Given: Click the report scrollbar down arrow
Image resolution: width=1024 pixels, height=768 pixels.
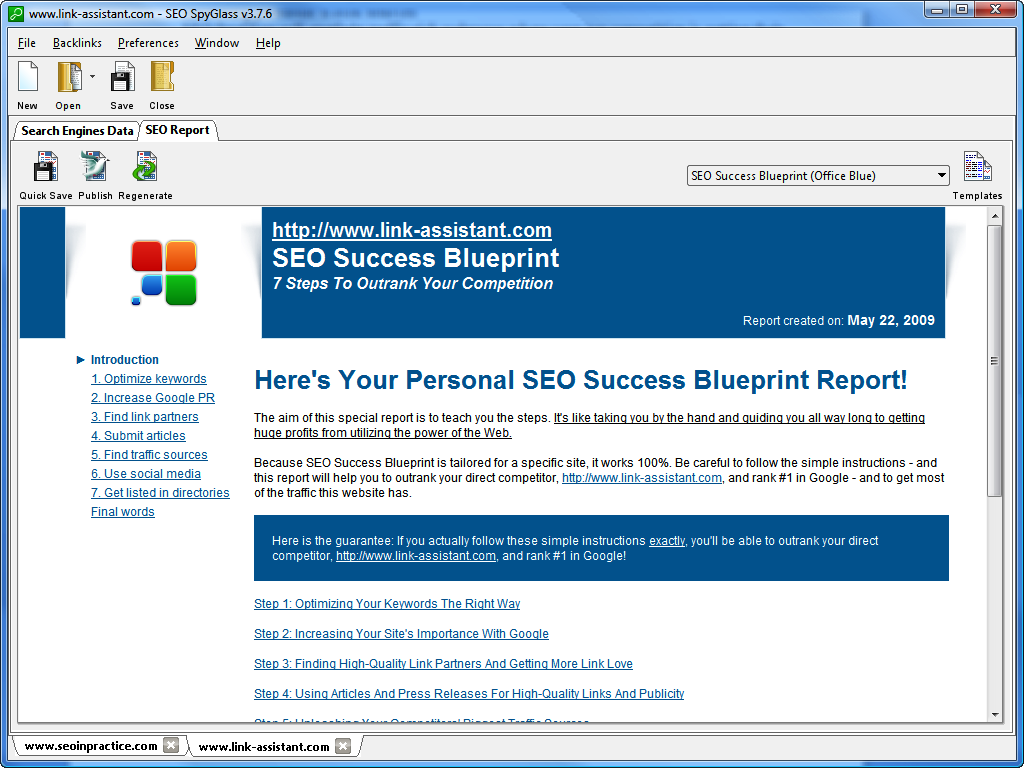Looking at the screenshot, I should 995,714.
